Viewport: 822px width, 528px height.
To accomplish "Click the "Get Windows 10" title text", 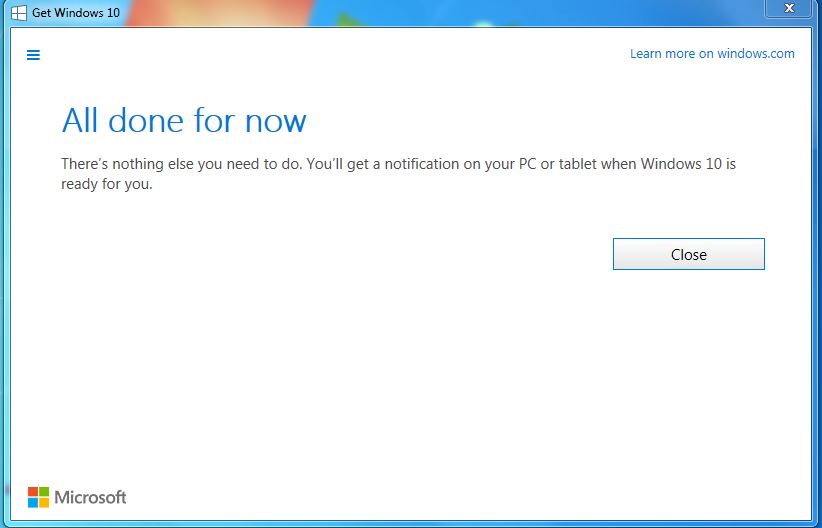I will tap(76, 13).
